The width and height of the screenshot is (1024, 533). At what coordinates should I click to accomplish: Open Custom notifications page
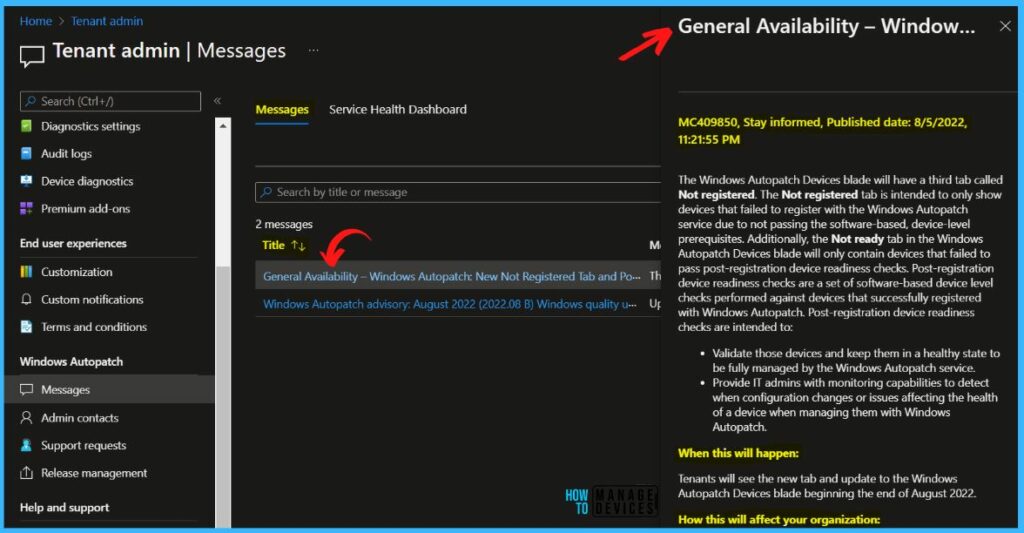point(92,299)
